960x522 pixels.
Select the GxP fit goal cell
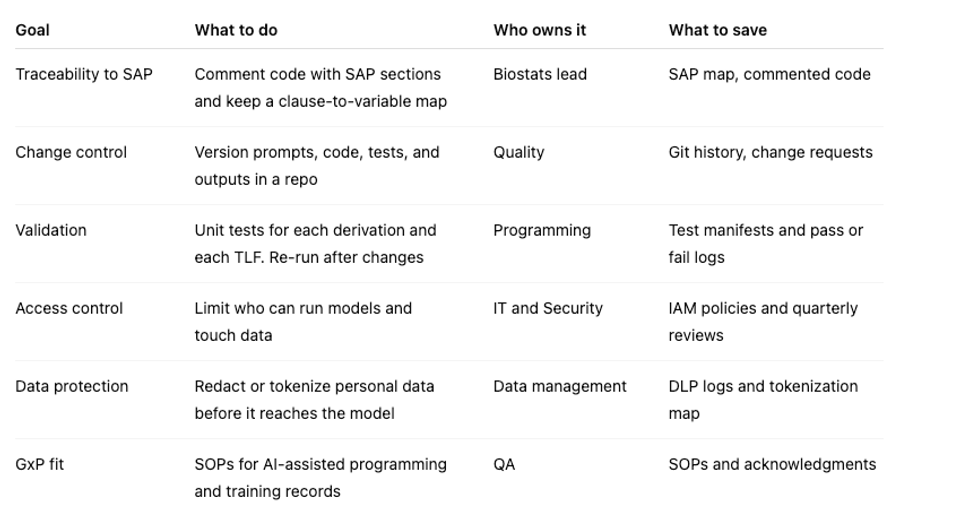40,464
